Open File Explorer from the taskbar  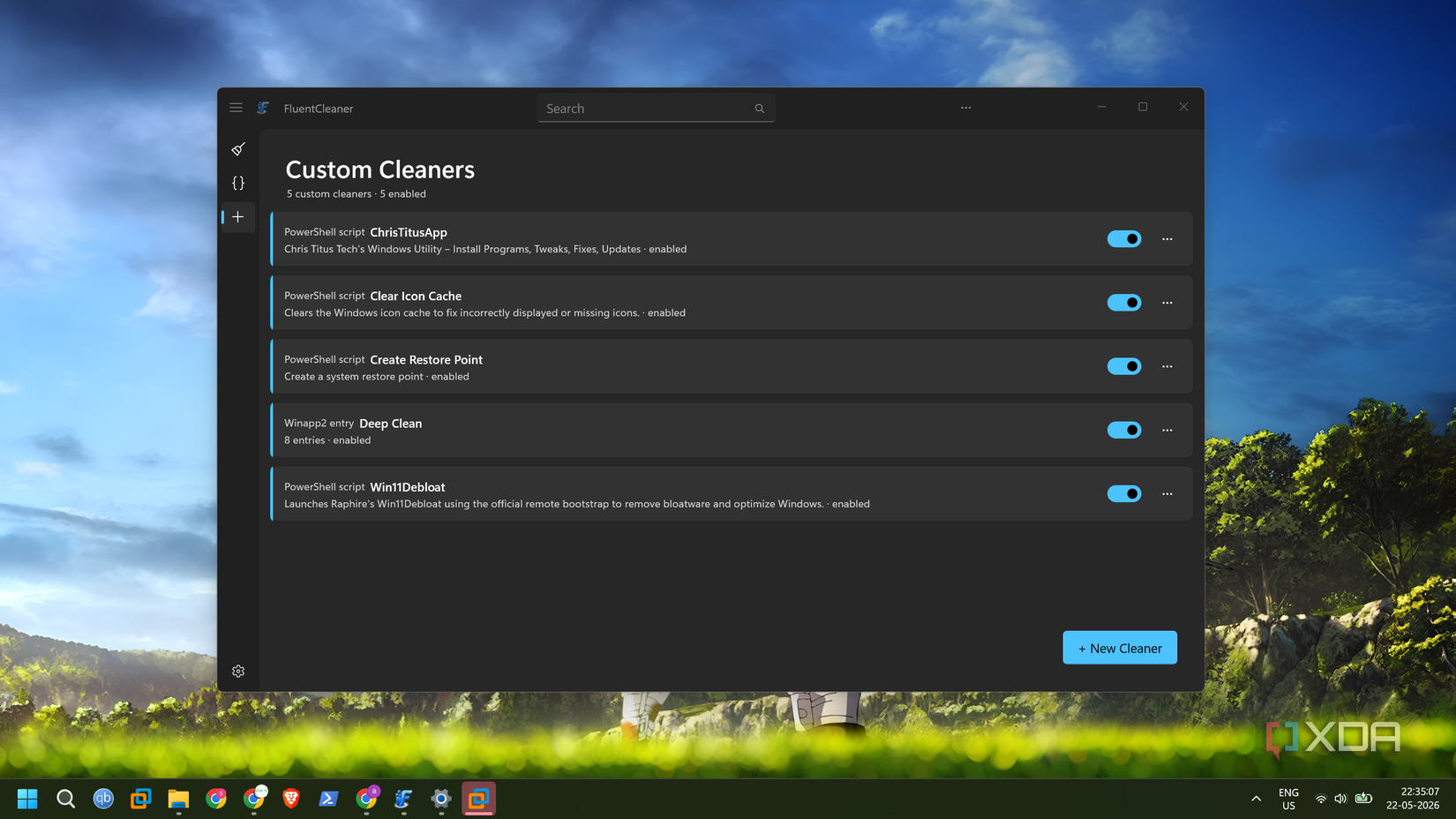click(178, 799)
